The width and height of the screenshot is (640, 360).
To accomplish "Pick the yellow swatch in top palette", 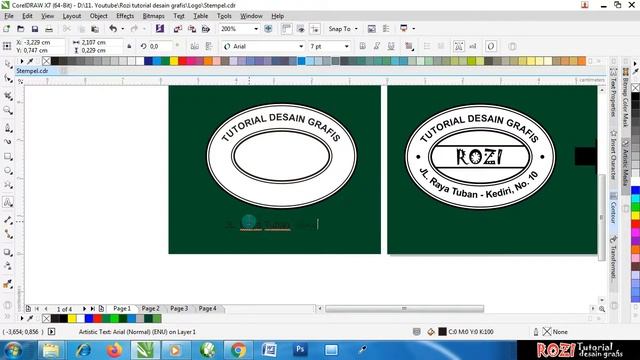I will pos(174,61).
